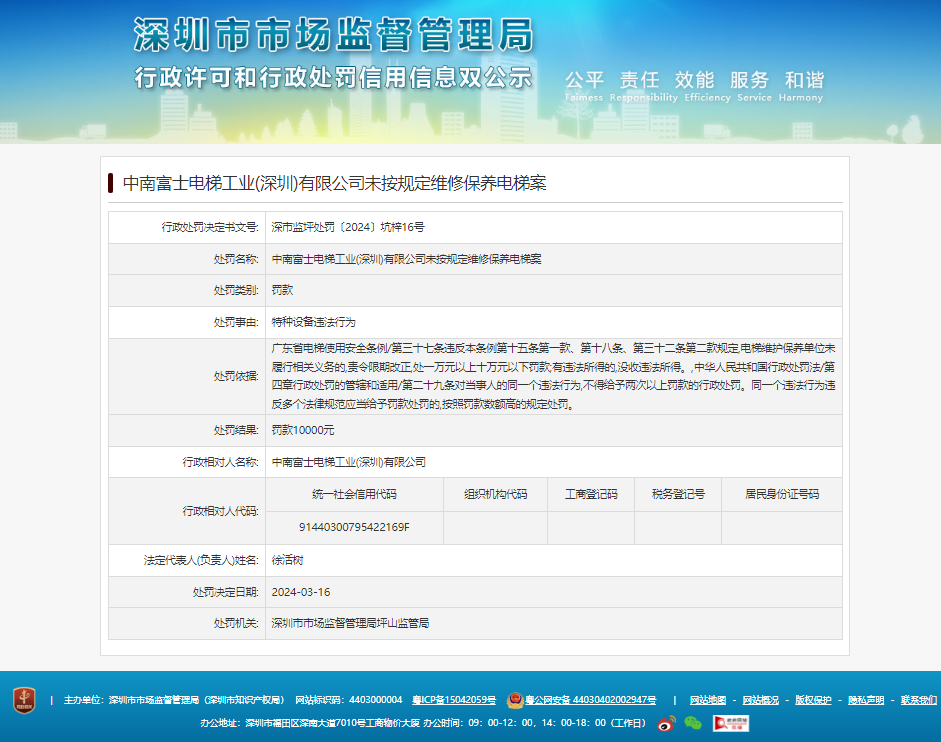This screenshot has height=742, width=941.
Task: Open the 版权保护 link
Action: (x=813, y=700)
